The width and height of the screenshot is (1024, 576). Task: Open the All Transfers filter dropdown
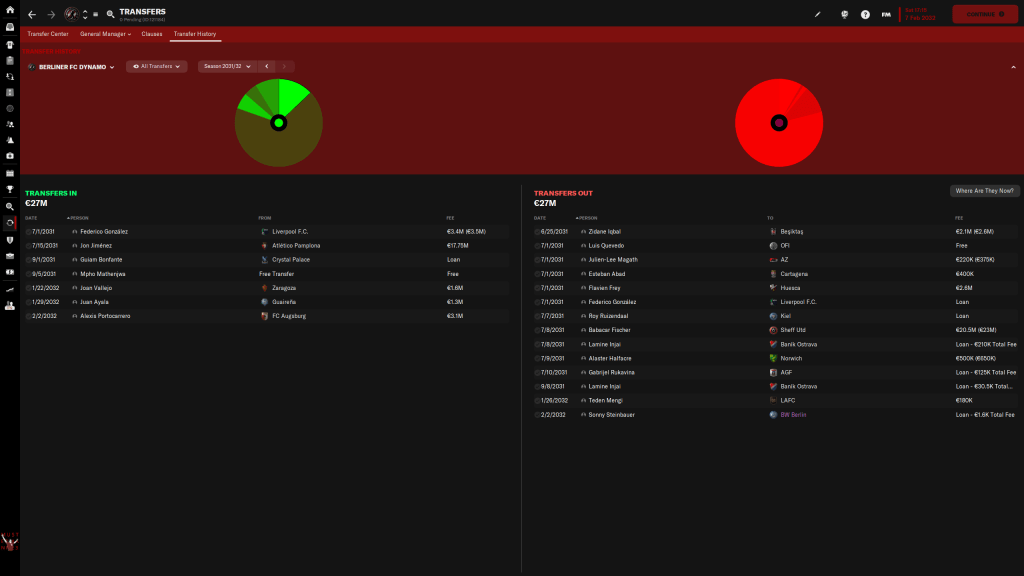(x=156, y=67)
